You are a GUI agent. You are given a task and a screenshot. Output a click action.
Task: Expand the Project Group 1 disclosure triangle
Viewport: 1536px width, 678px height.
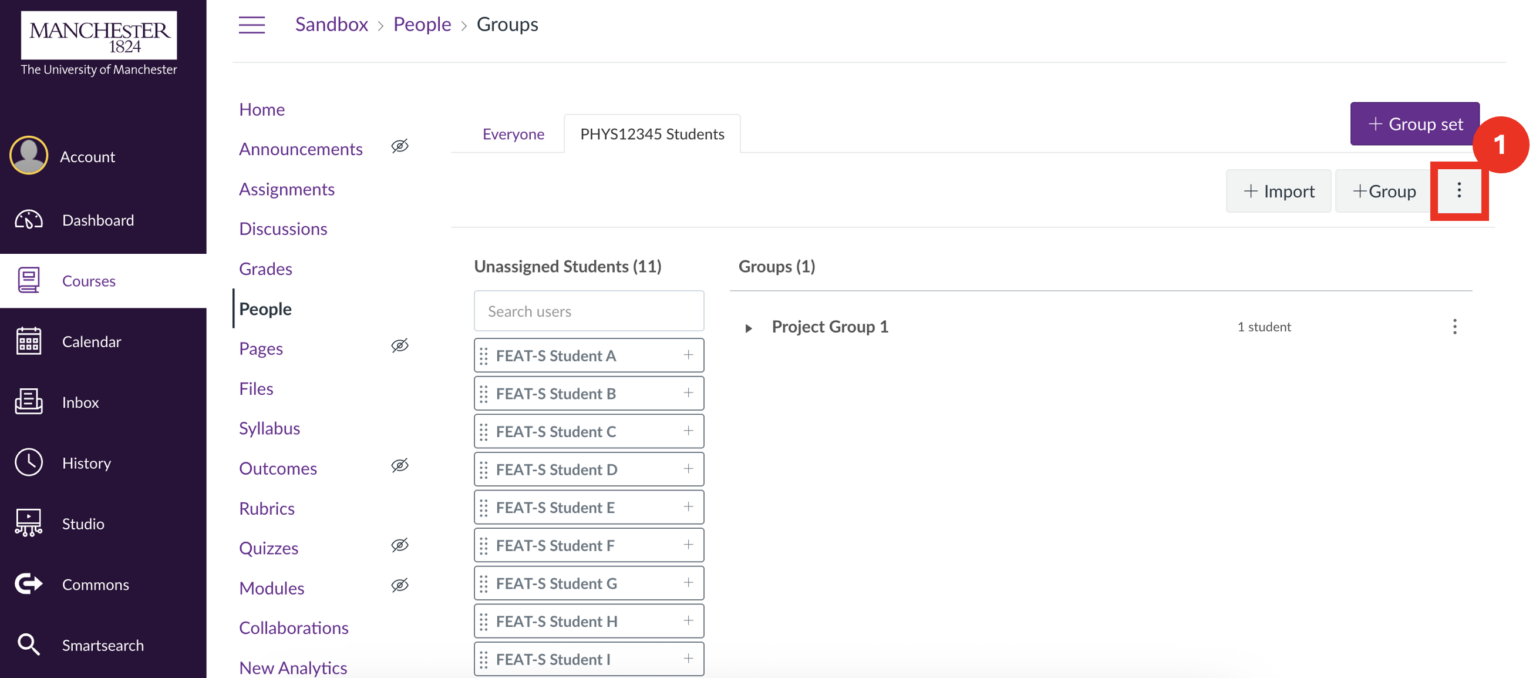point(748,327)
